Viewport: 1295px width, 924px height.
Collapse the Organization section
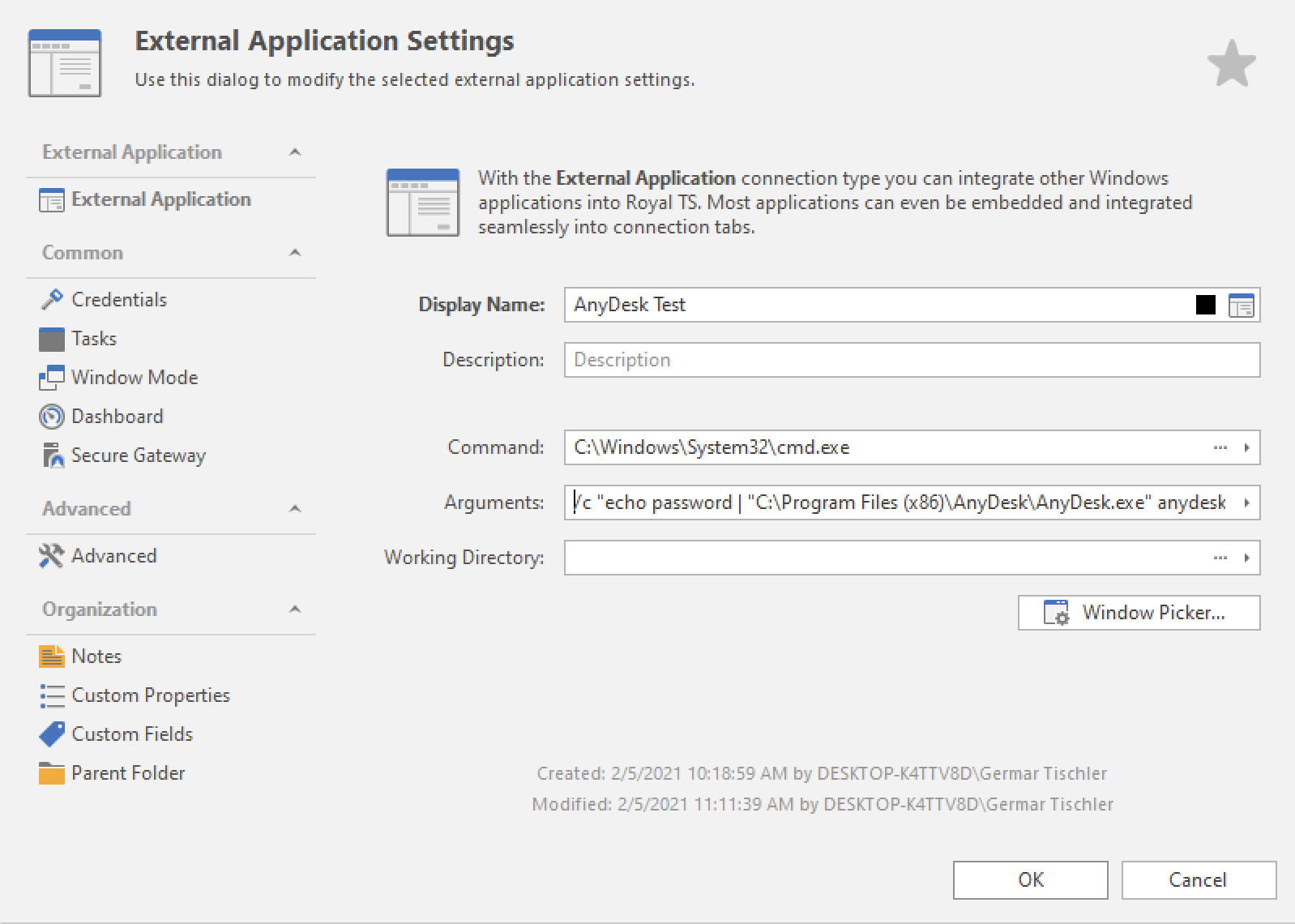pos(295,610)
